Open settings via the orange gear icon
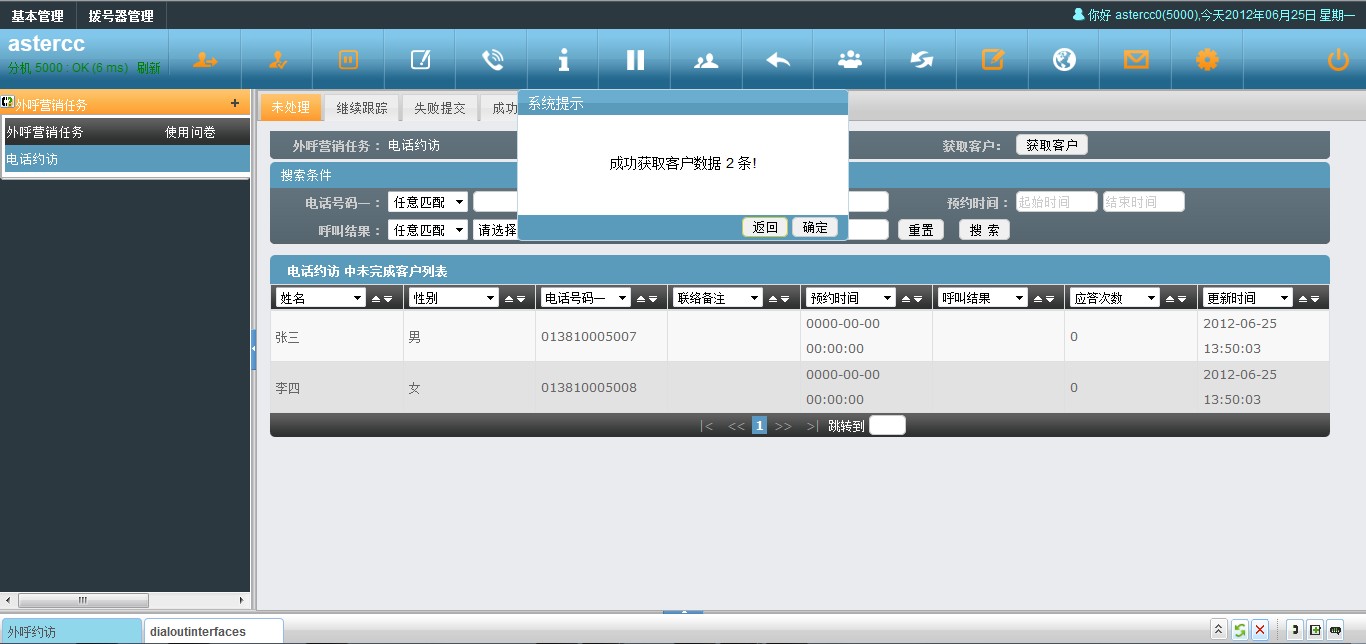Viewport: 1366px width, 644px height. [1207, 60]
